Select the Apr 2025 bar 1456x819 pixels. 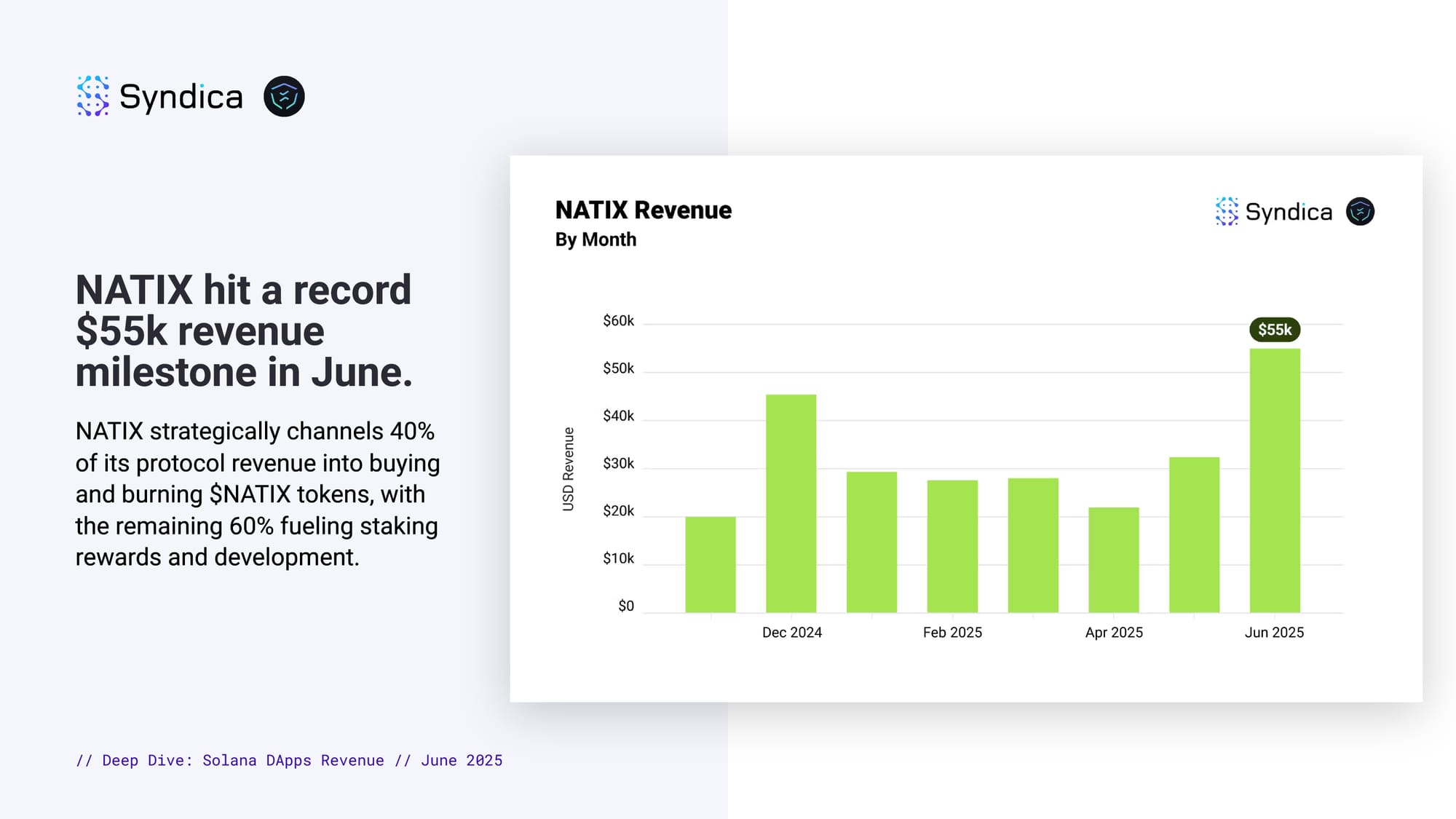point(1113,559)
